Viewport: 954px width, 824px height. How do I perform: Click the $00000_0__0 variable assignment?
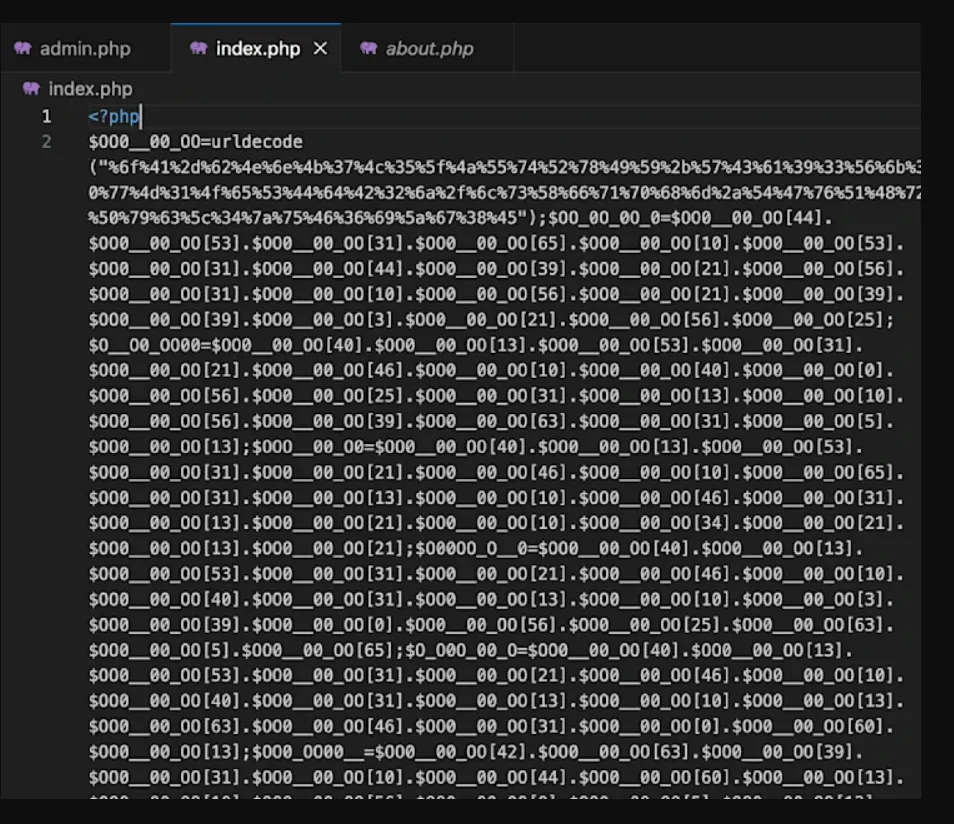pos(472,549)
